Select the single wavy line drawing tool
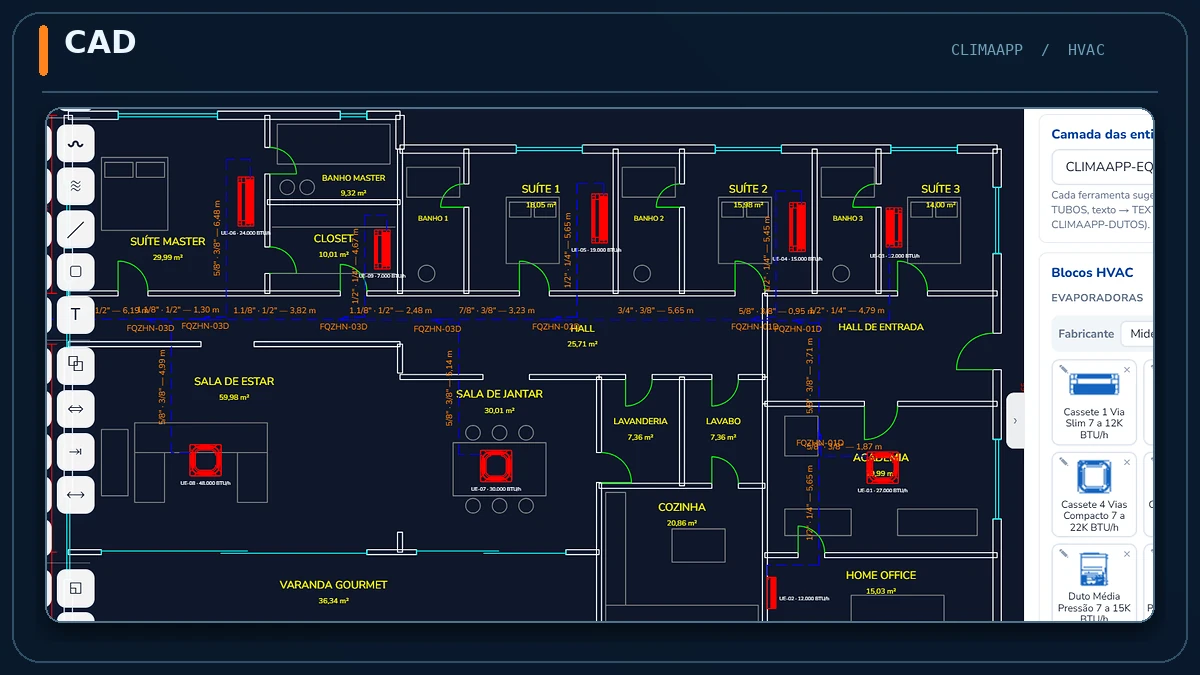The width and height of the screenshot is (1200, 675). coord(76,144)
